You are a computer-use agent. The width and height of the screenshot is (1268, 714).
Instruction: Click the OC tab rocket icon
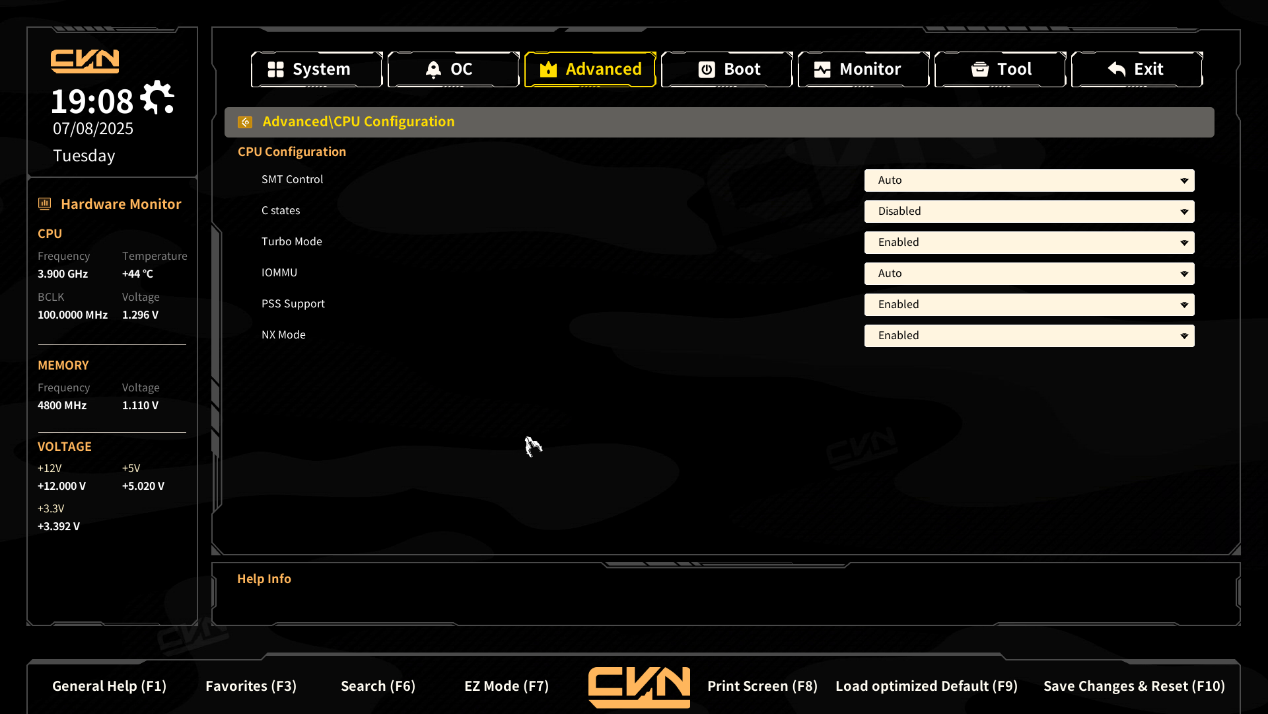pyautogui.click(x=433, y=70)
